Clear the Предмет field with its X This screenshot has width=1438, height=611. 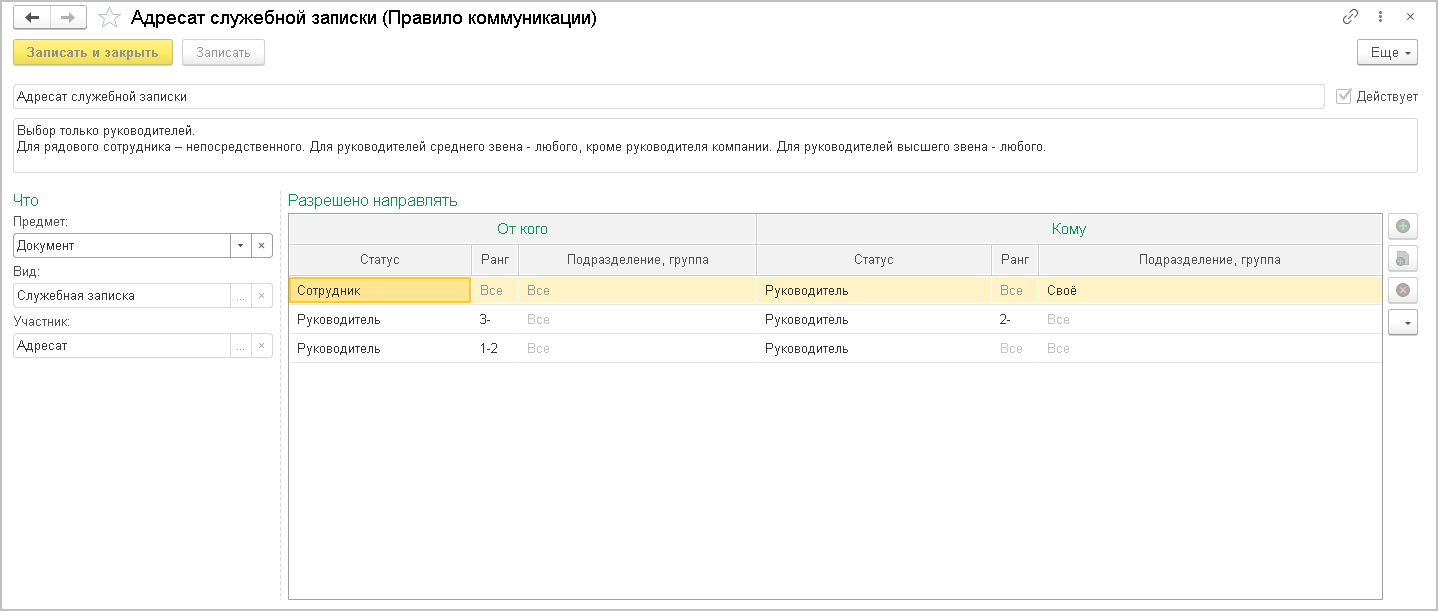(x=260, y=245)
